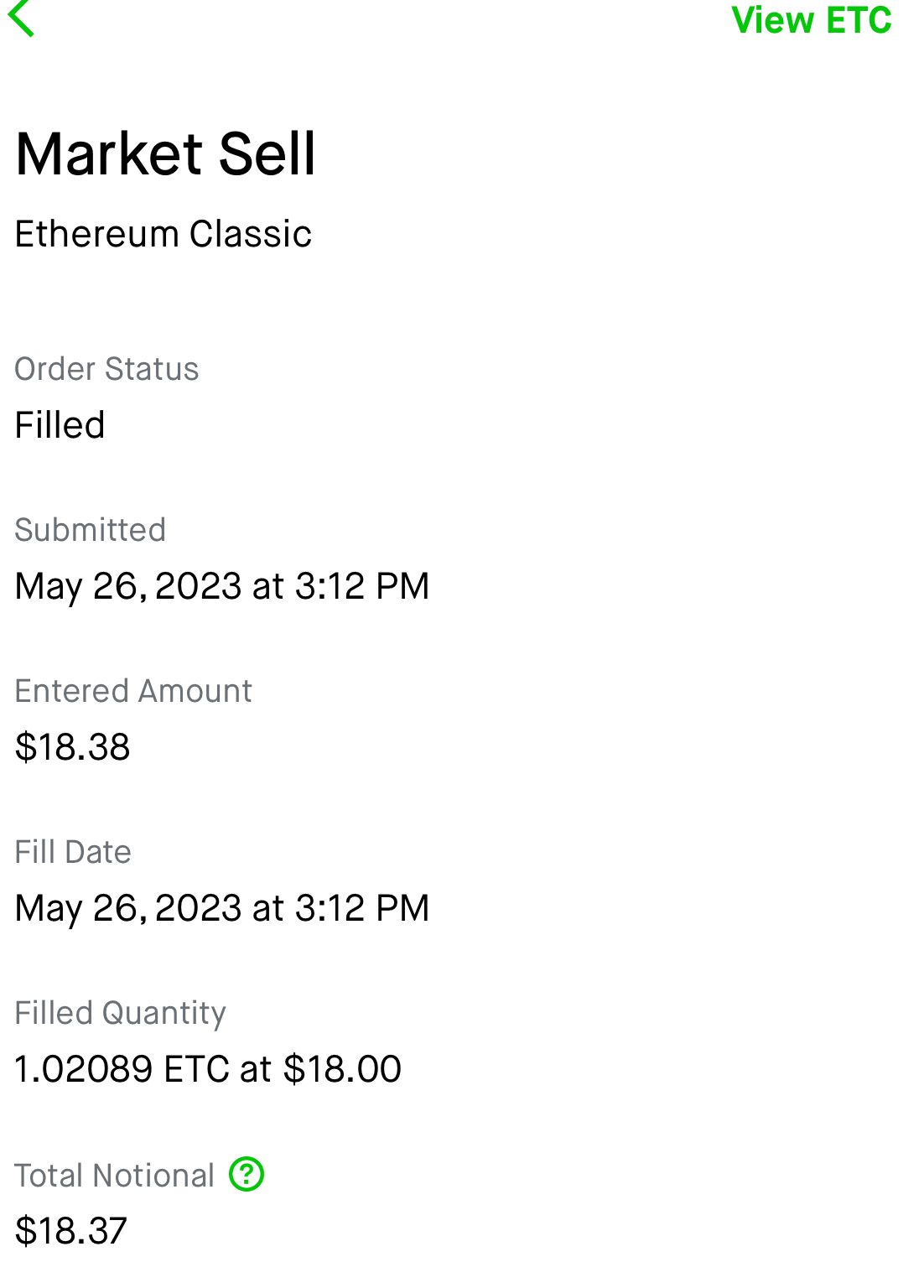Click the Order Status label

point(106,369)
